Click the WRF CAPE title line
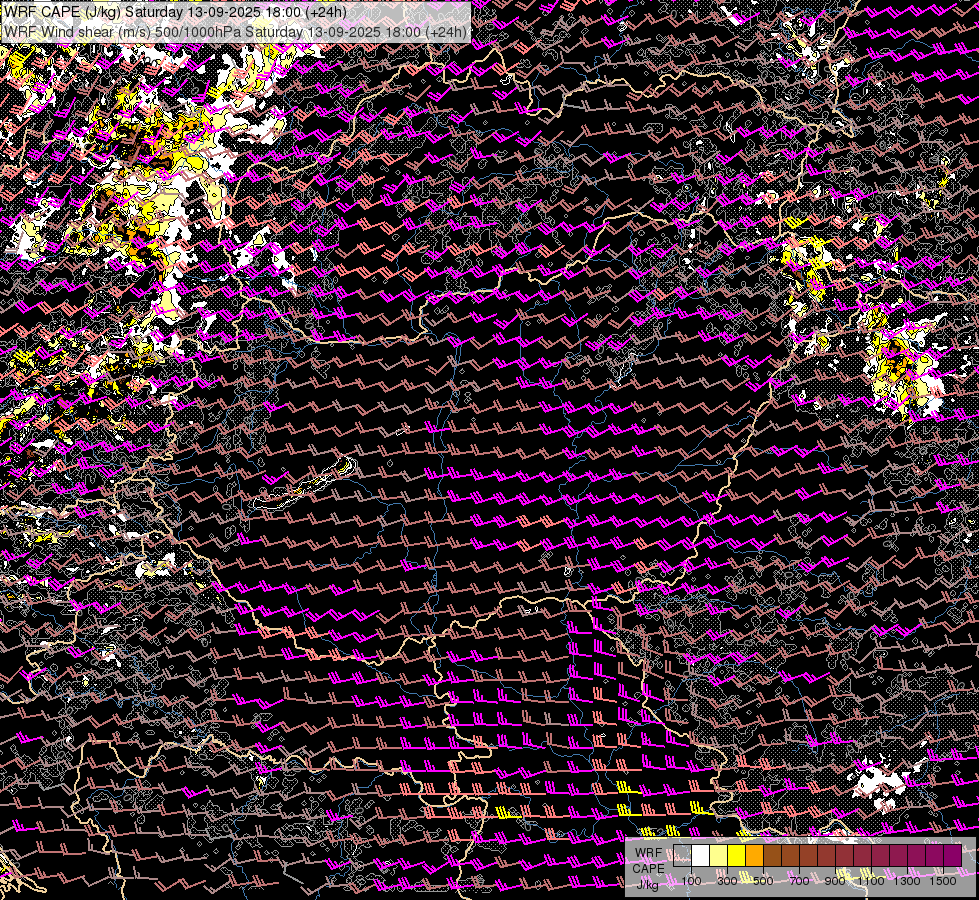 coord(175,12)
